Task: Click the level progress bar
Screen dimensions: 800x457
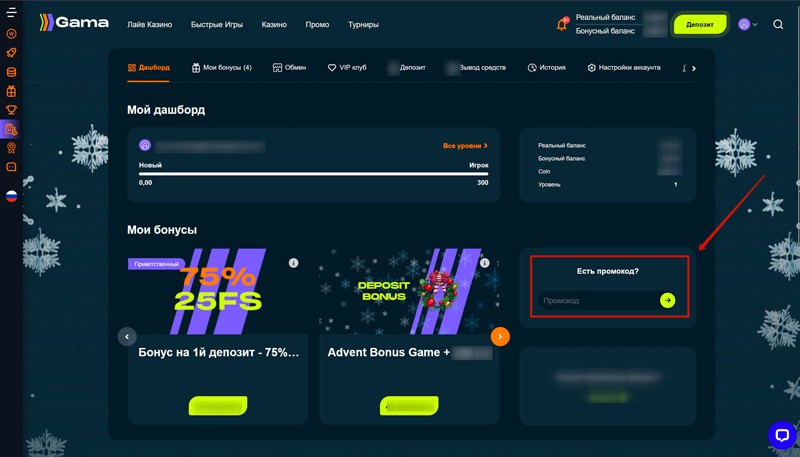Action: tap(313, 174)
